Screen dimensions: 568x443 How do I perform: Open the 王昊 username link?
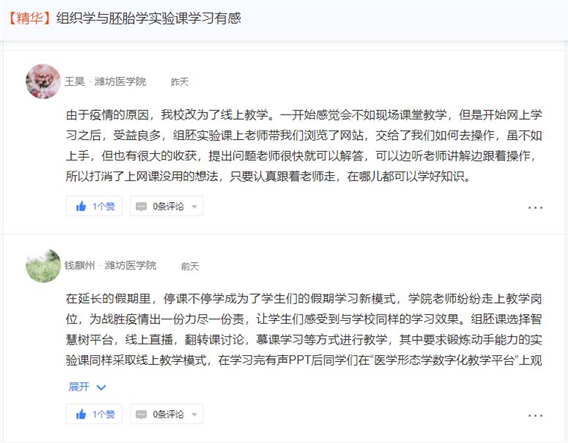[75, 82]
